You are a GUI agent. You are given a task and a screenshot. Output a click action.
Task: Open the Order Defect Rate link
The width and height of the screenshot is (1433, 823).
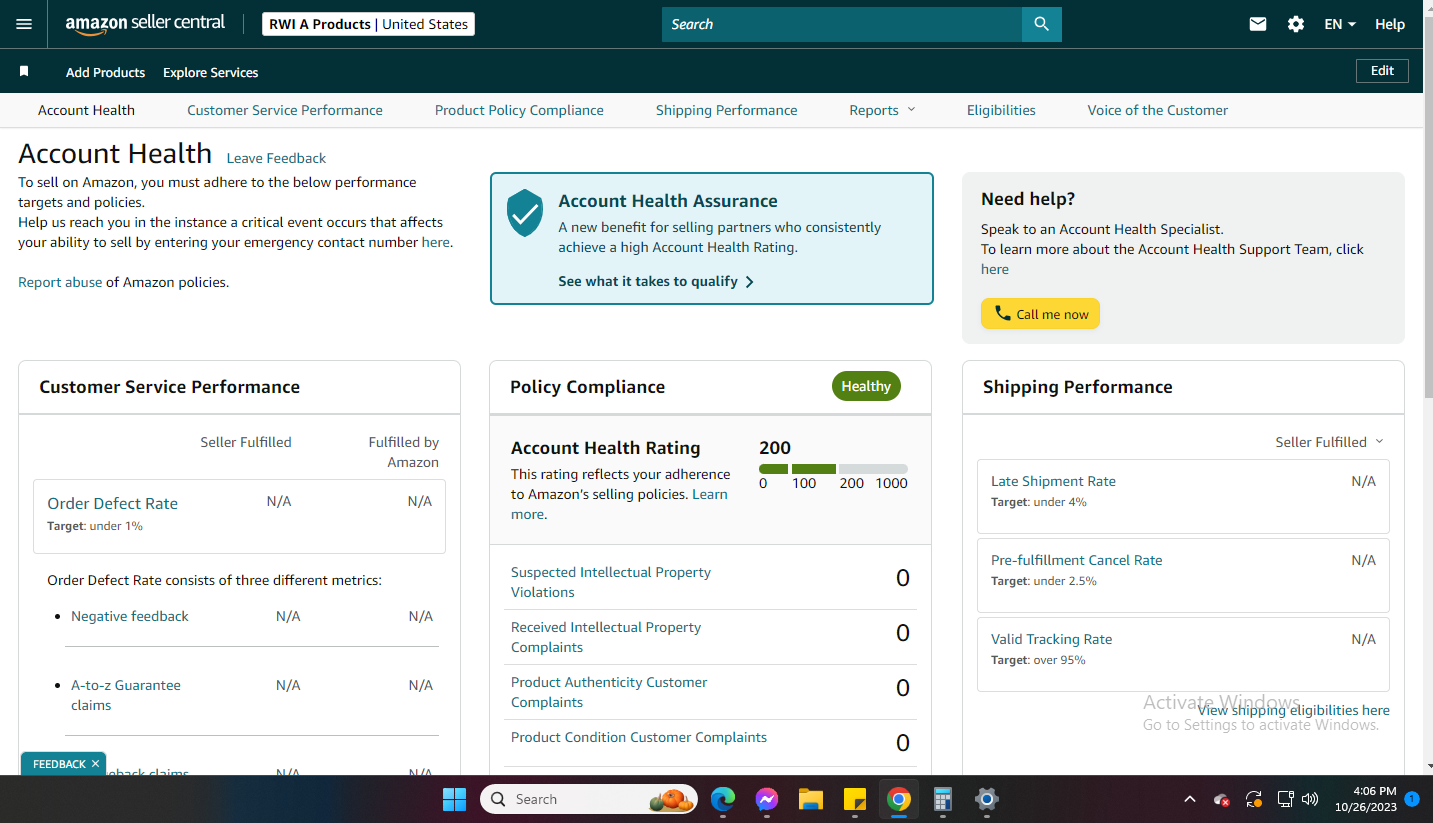coord(112,503)
